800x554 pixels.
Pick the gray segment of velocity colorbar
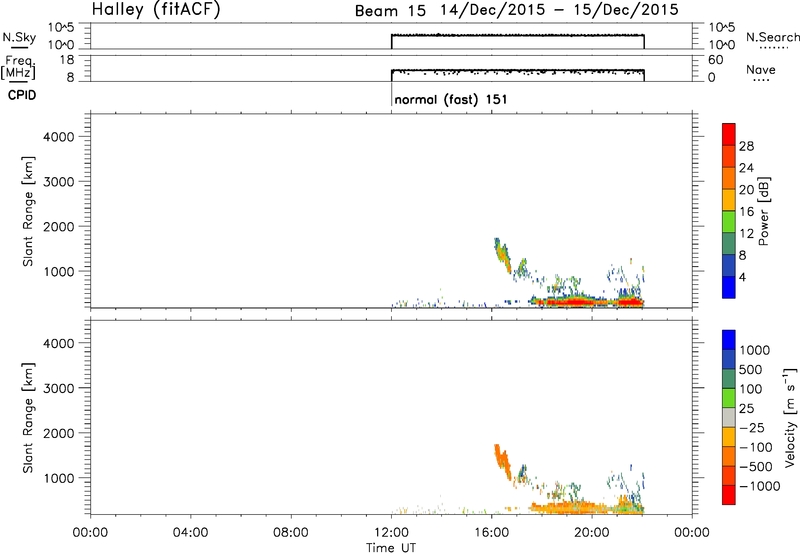(x=729, y=417)
